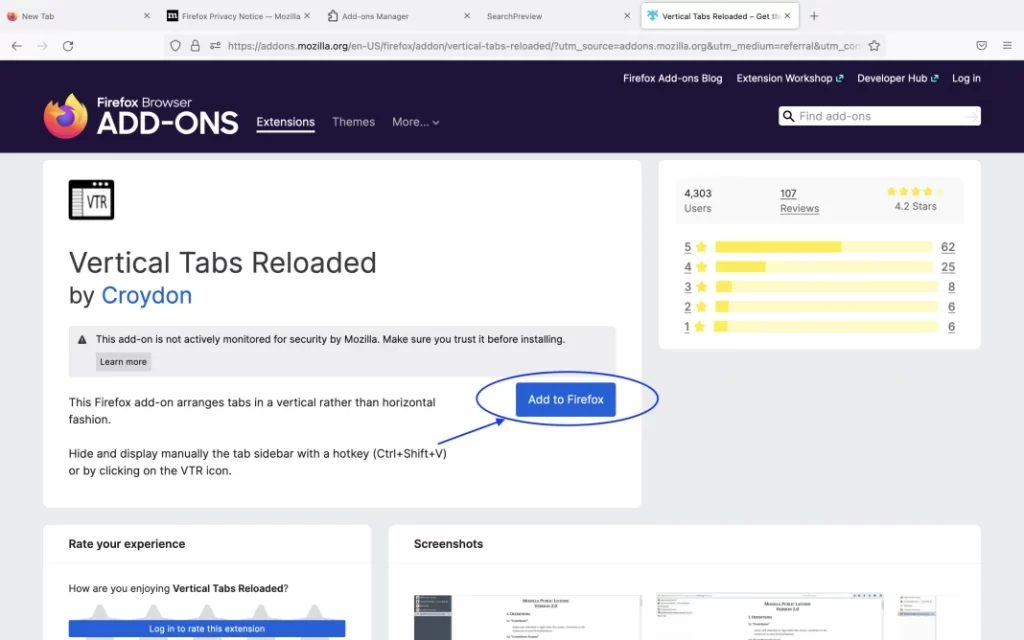This screenshot has width=1024, height=640.
Task: Close the Firefox Privacy Notice tab
Action: pos(307,16)
